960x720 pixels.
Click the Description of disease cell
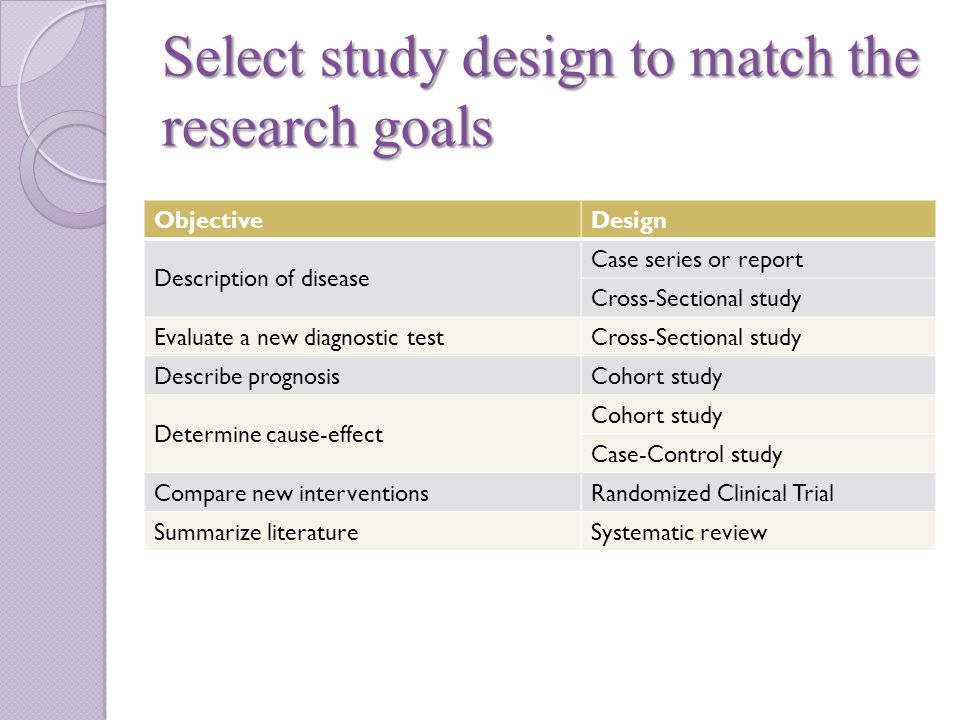362,278
